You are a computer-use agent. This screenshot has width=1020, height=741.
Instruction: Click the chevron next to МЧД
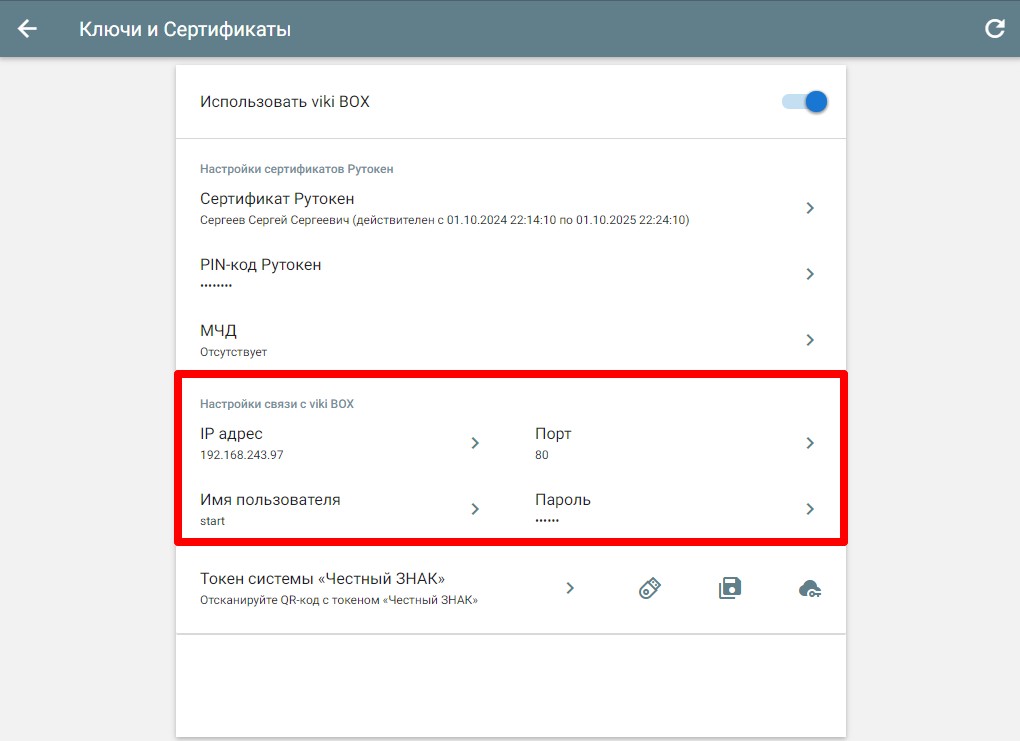coord(810,340)
